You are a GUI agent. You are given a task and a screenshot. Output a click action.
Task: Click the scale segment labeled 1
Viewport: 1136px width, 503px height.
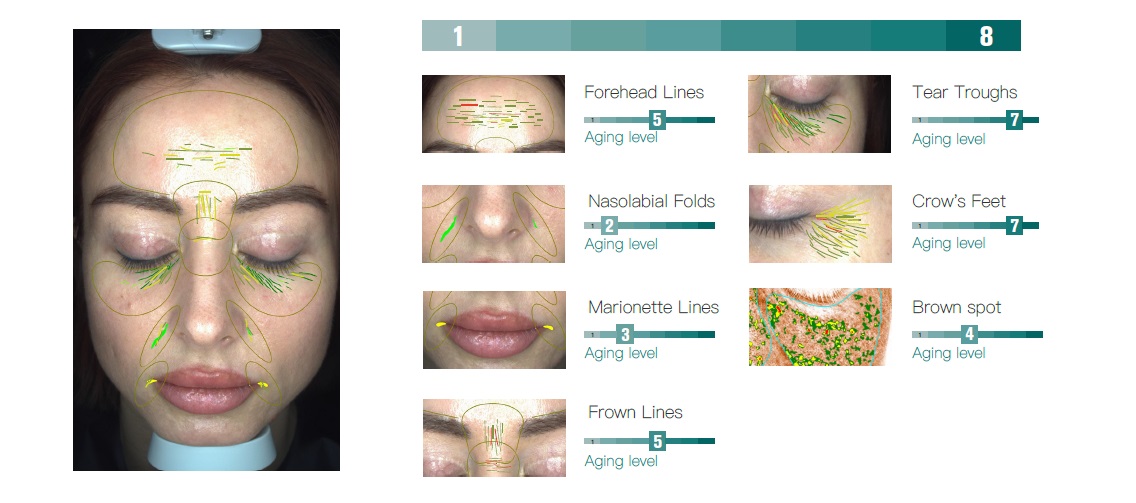[x=459, y=36]
